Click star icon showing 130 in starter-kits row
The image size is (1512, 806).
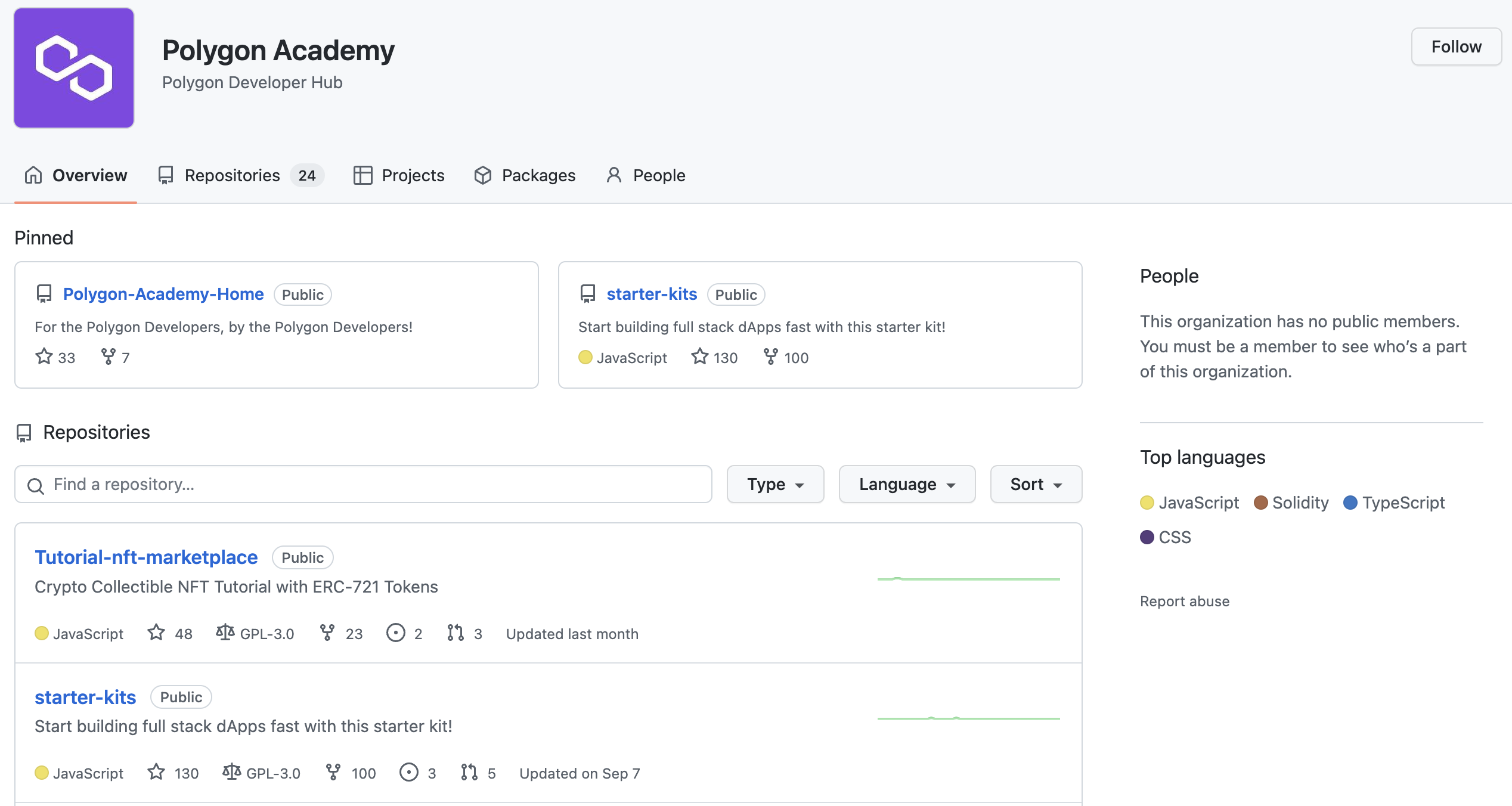(156, 772)
